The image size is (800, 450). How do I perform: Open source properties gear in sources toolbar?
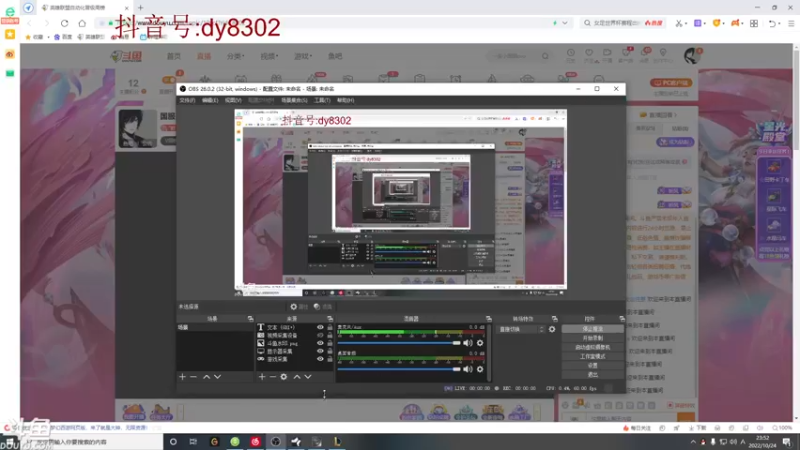[x=284, y=377]
